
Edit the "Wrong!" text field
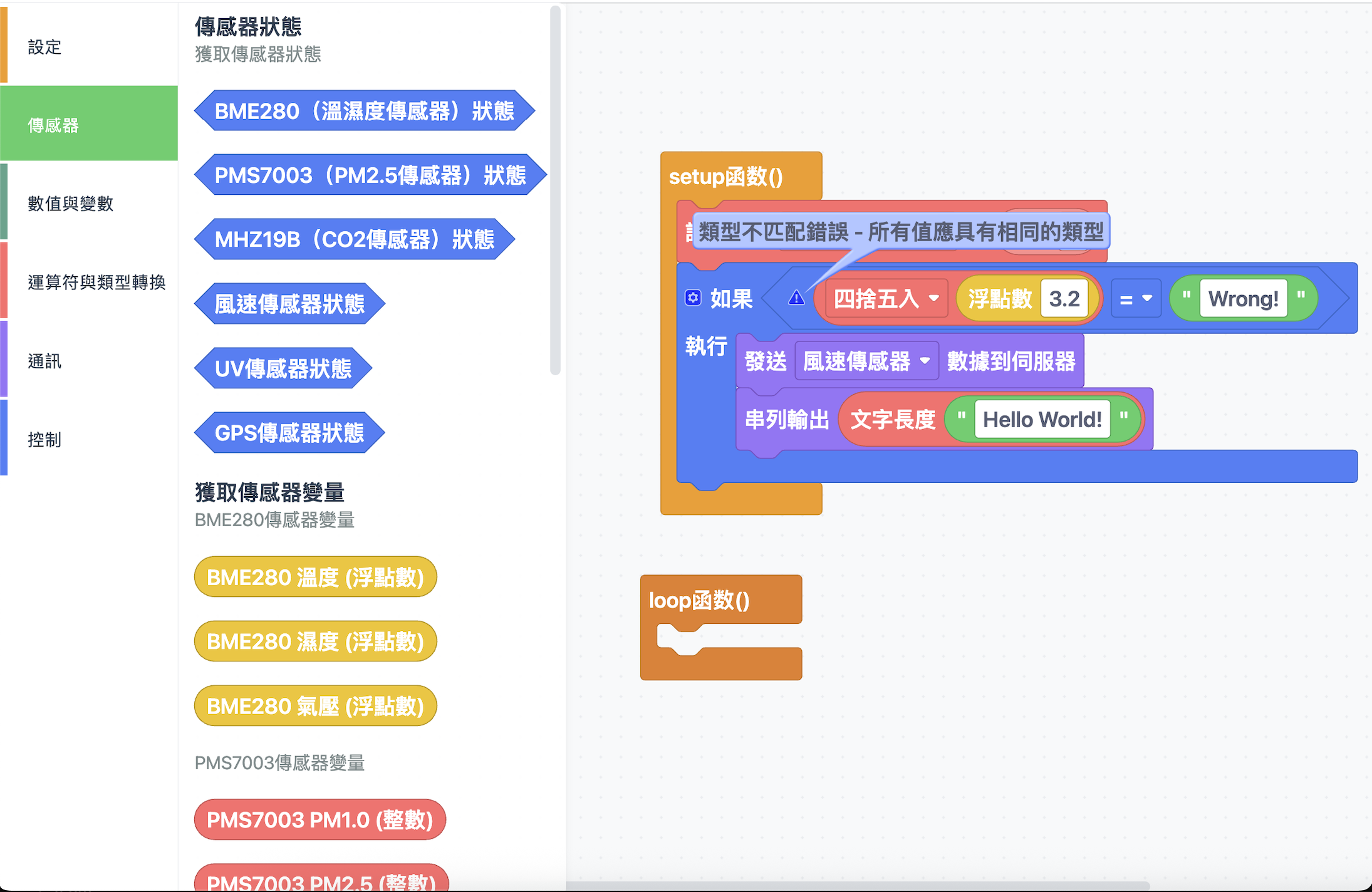click(x=1242, y=299)
